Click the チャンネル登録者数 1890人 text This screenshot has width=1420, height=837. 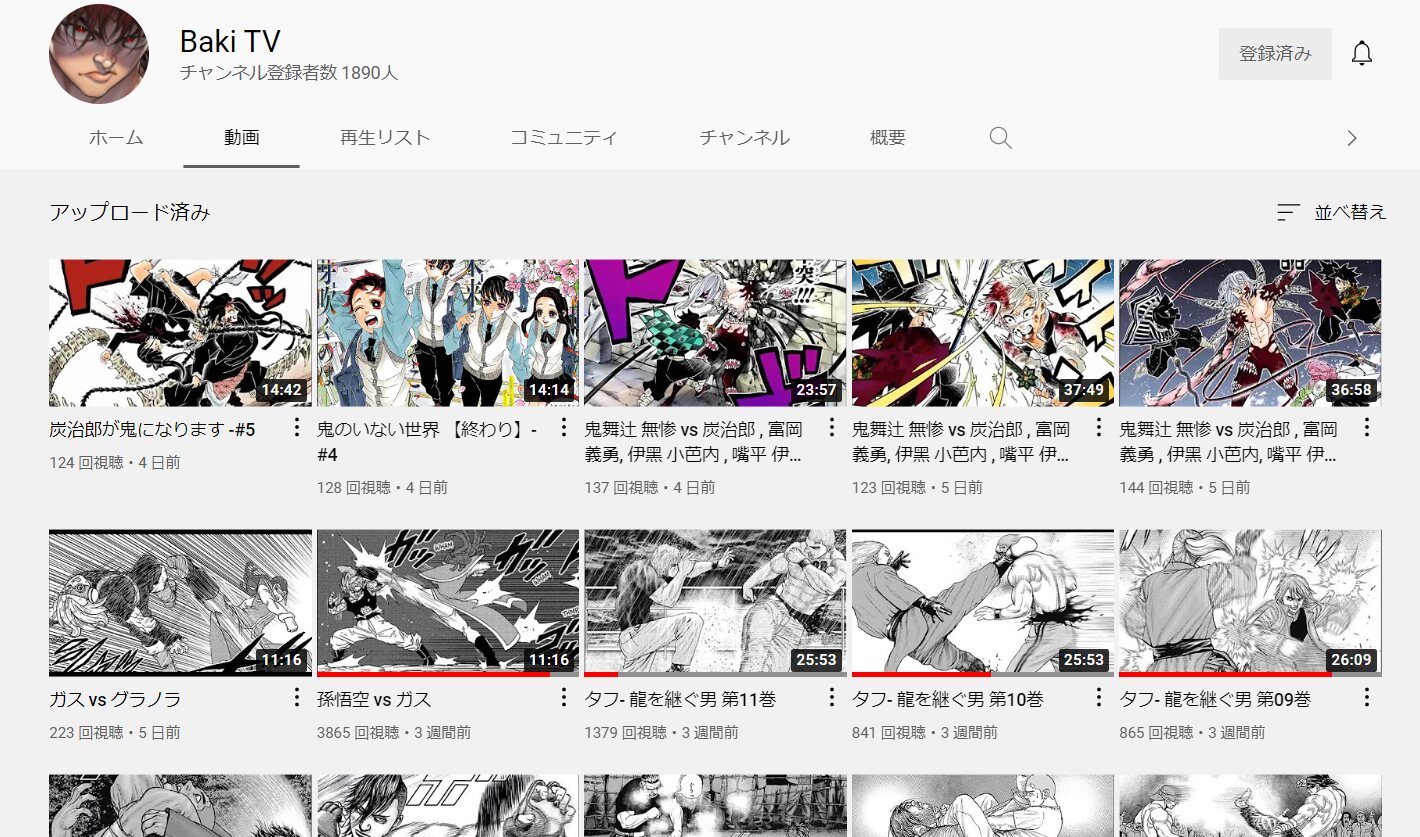tap(289, 73)
